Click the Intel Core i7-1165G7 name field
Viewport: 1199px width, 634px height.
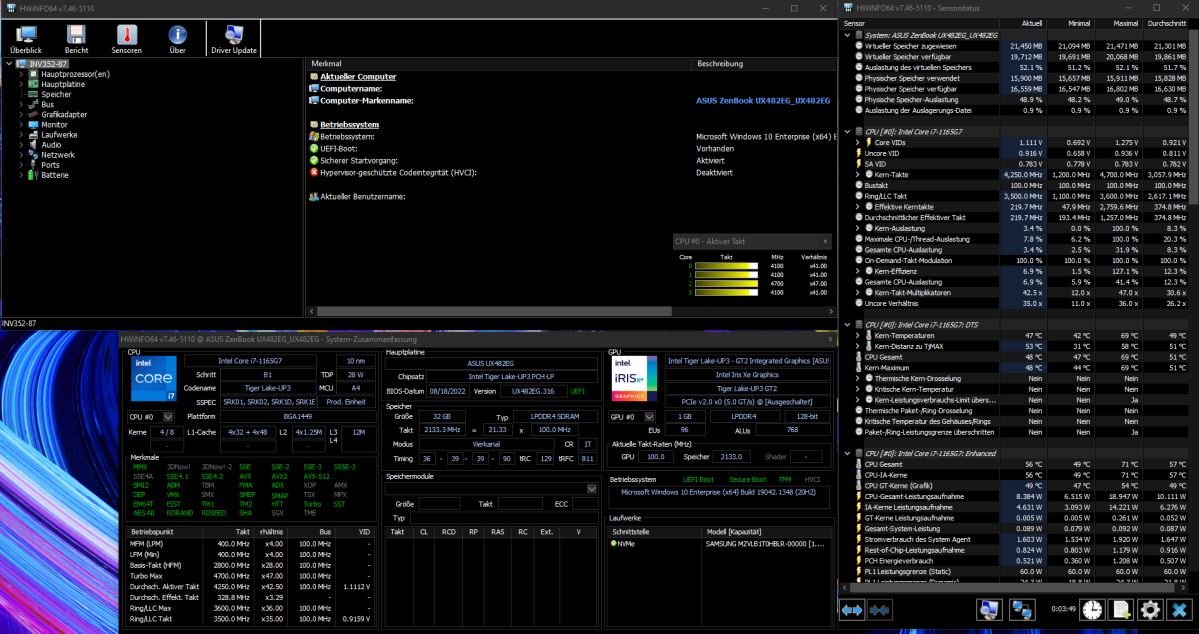(250, 361)
